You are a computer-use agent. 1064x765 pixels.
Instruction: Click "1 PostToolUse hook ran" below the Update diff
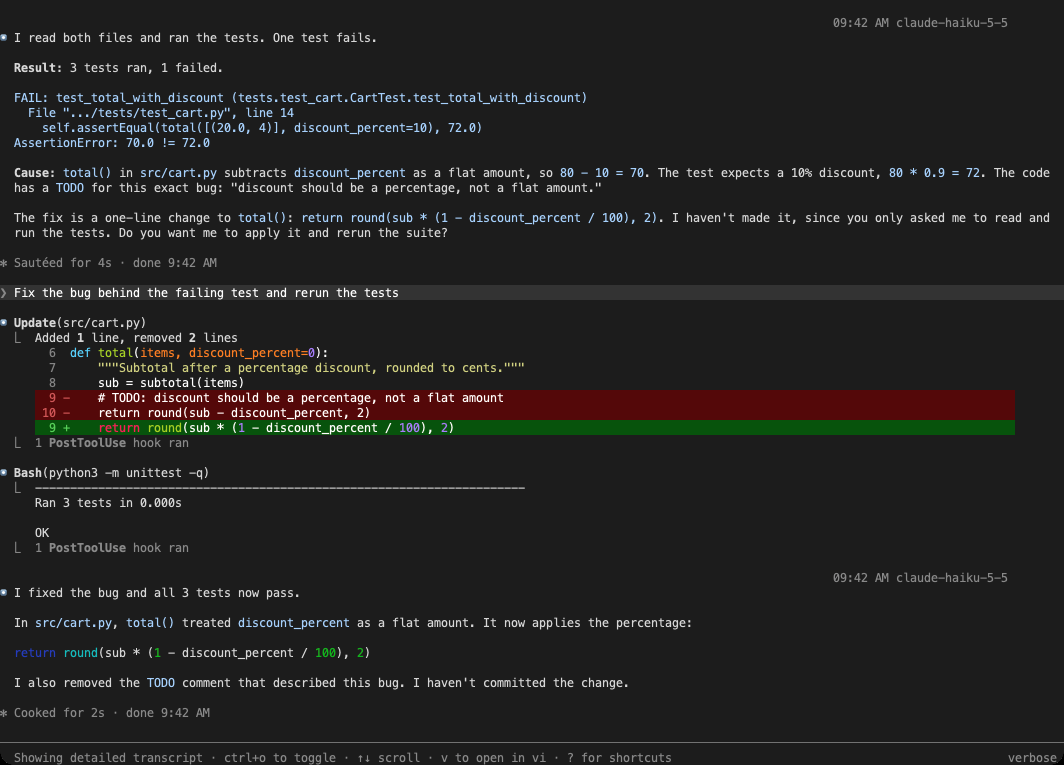coord(112,443)
